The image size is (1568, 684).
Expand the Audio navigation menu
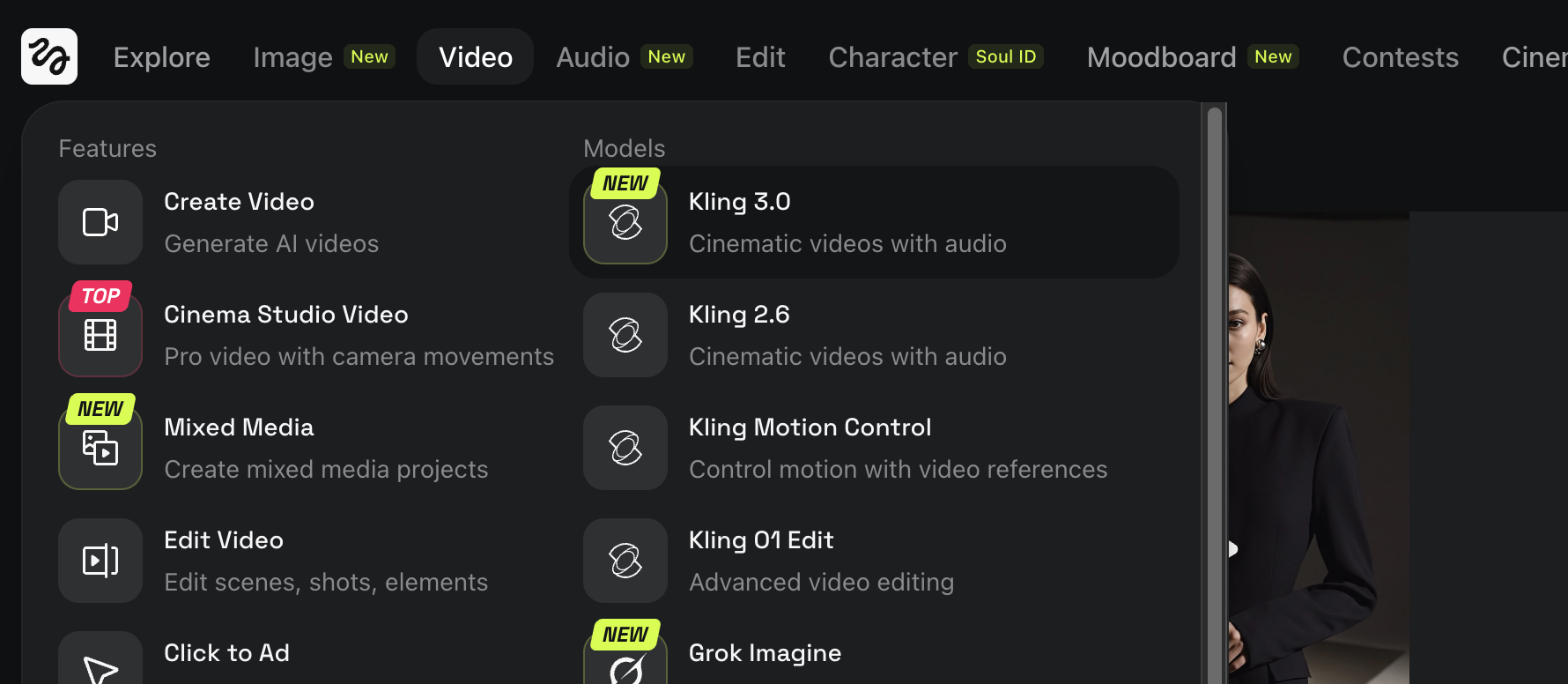[593, 57]
